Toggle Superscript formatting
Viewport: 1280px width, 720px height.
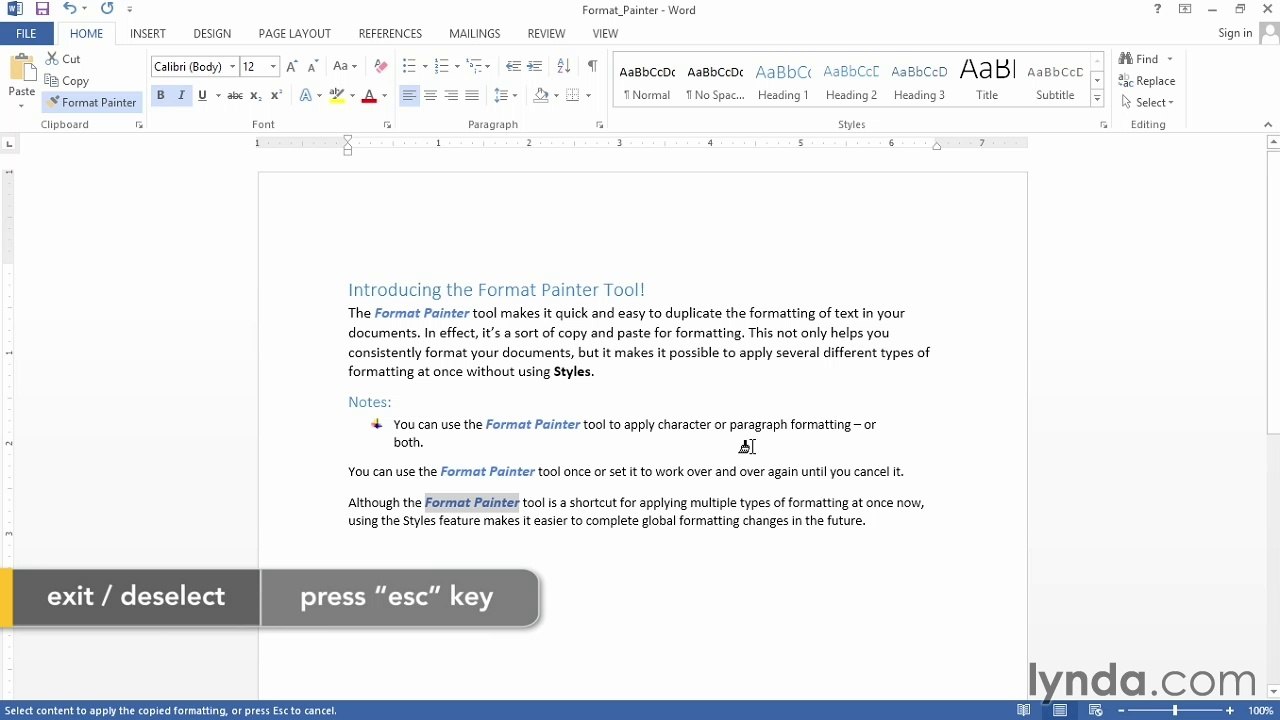click(x=277, y=96)
